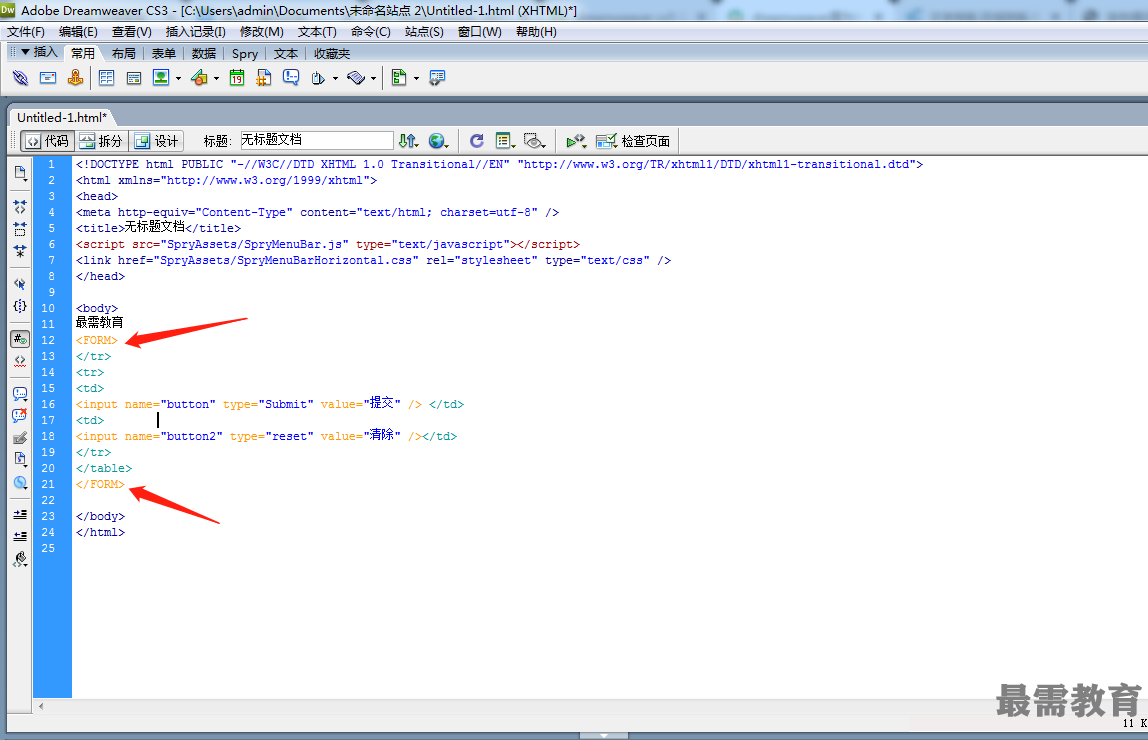Switch to Design view

(x=156, y=141)
